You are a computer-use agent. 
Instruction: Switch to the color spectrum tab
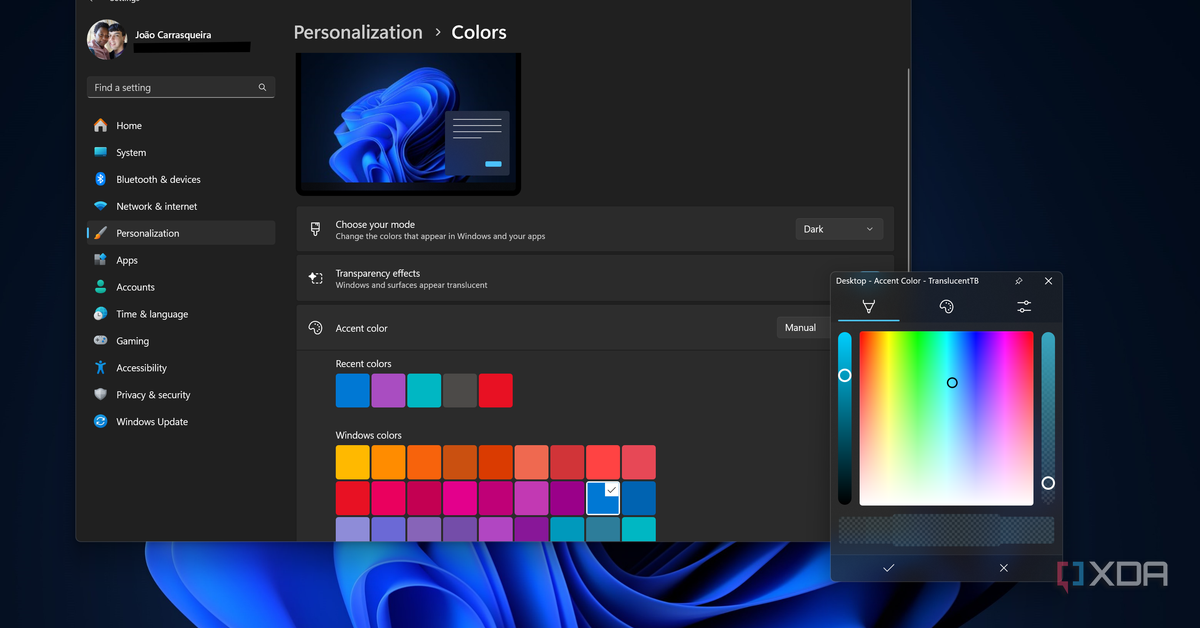[868, 306]
